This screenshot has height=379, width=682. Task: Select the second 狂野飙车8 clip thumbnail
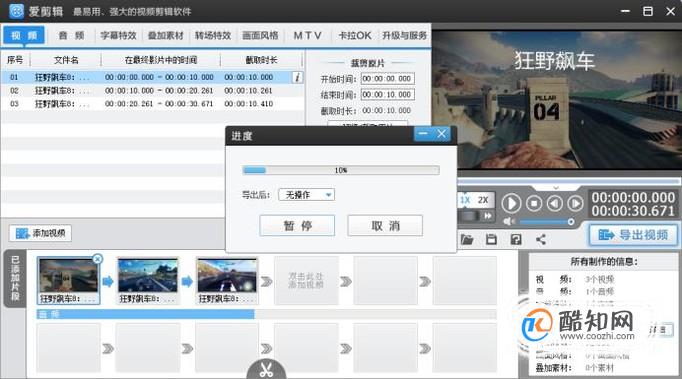(147, 280)
